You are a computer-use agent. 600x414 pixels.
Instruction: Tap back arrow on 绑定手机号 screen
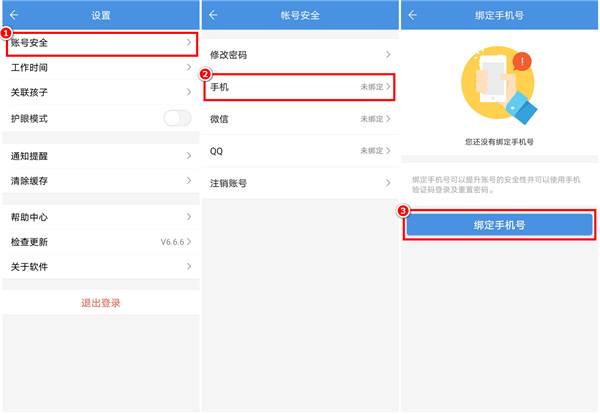[x=412, y=15]
